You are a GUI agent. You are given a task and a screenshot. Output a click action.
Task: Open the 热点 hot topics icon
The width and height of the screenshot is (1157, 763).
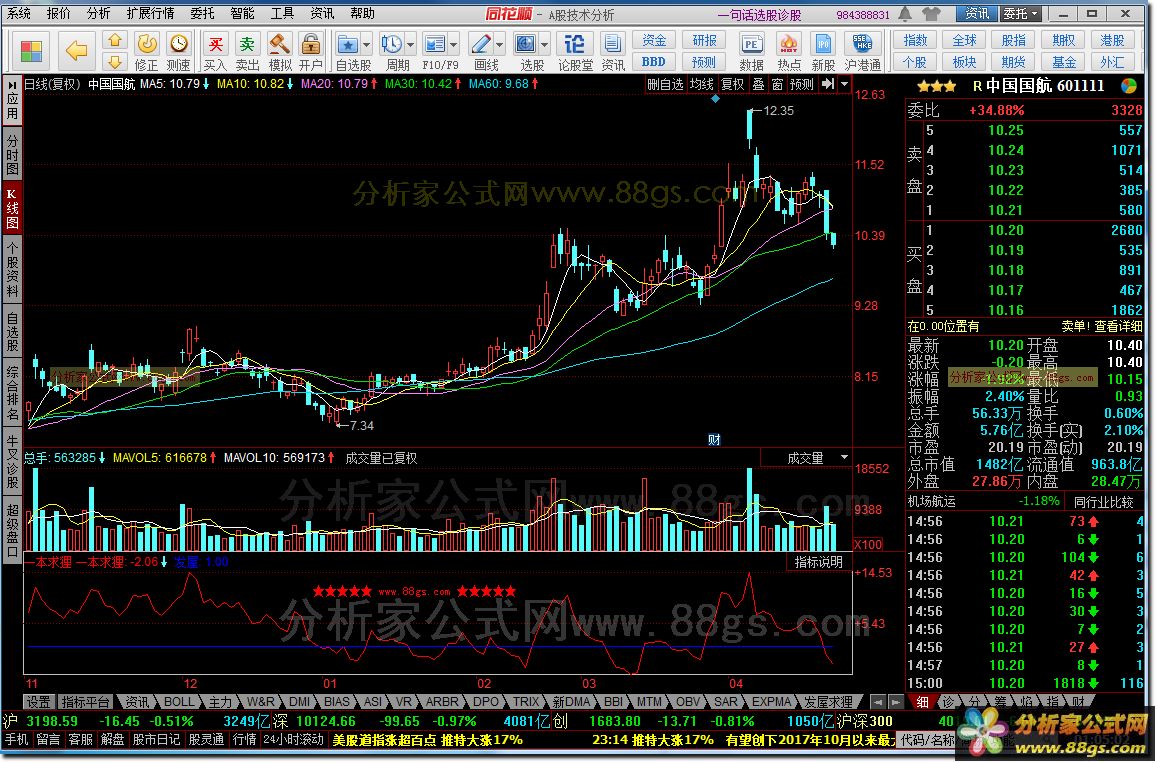(x=788, y=52)
